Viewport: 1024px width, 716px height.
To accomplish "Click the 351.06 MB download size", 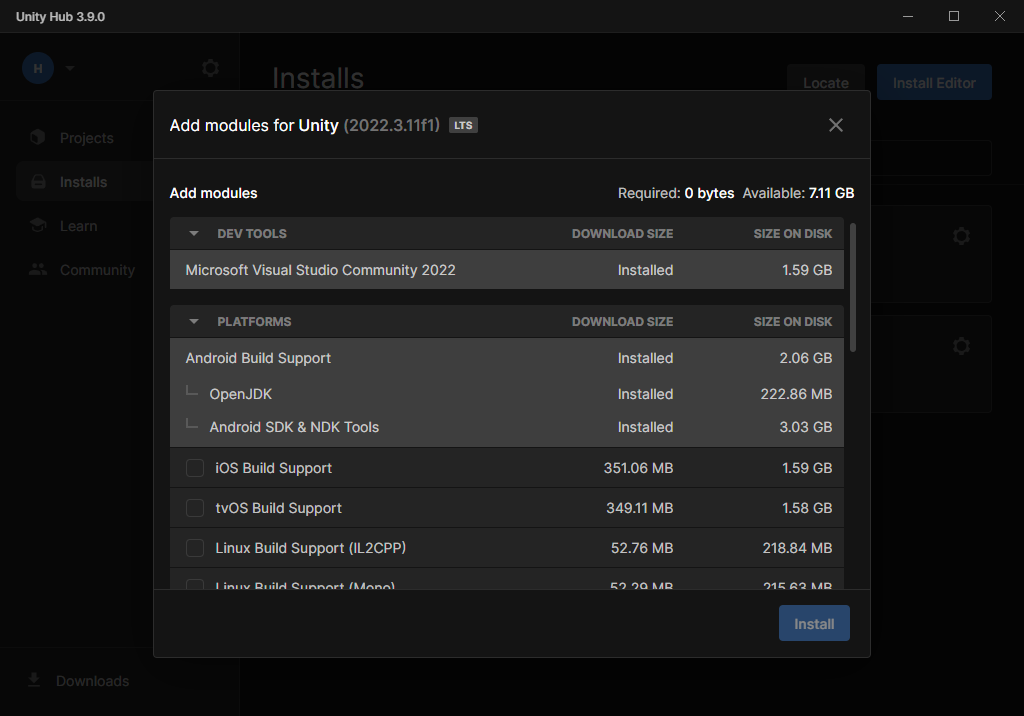I will (x=638, y=468).
